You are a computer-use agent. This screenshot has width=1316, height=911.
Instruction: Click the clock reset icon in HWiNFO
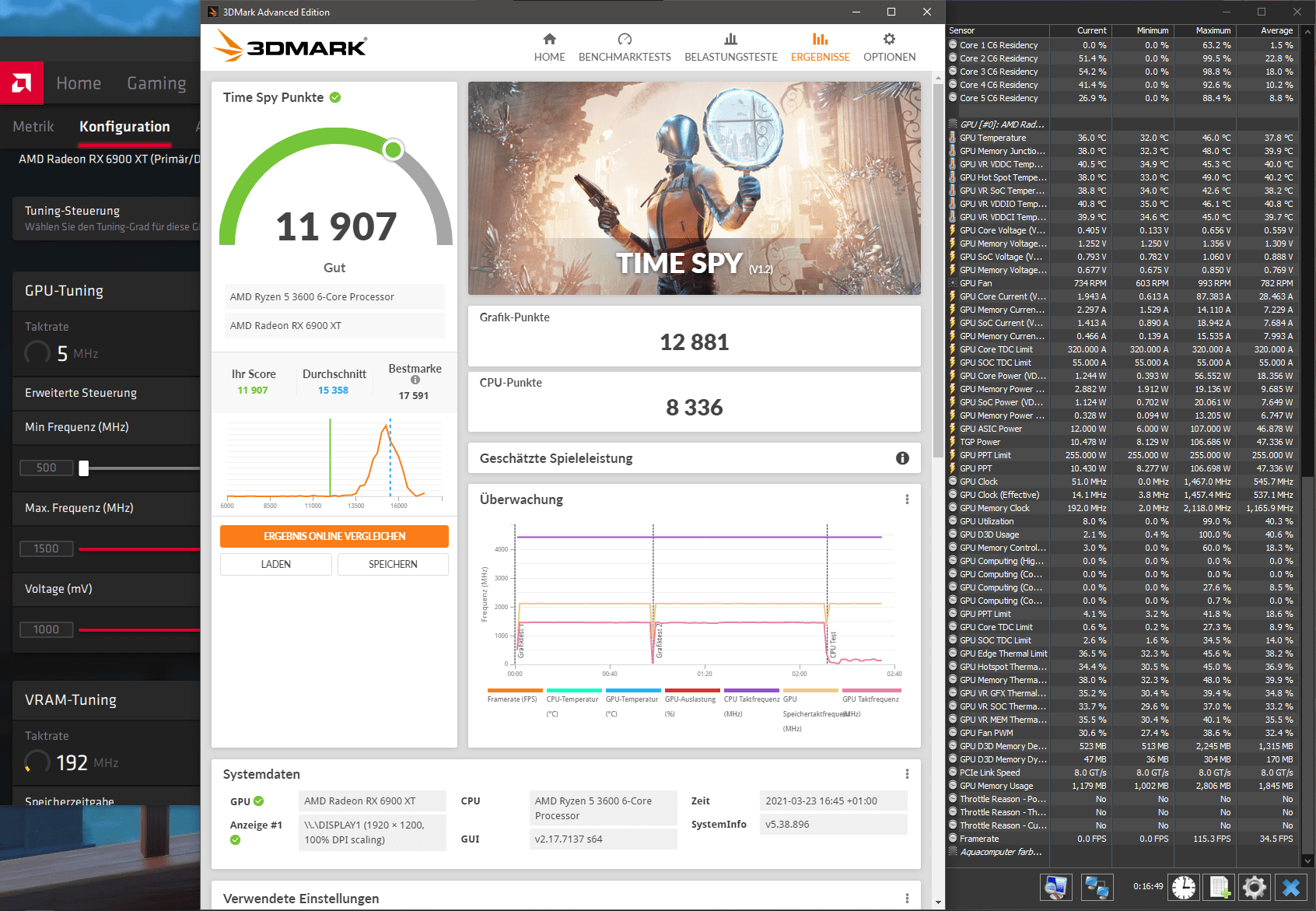pyautogui.click(x=1184, y=887)
